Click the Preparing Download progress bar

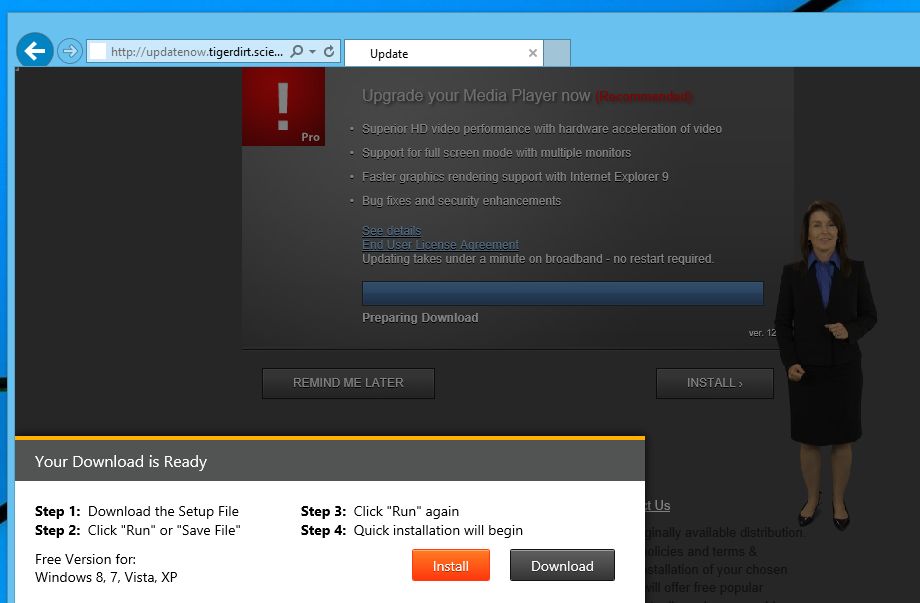pos(562,293)
